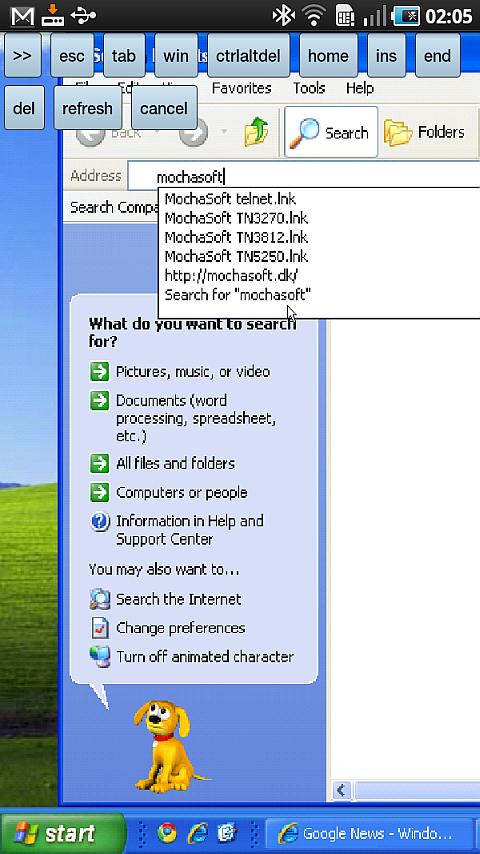
Task: Click the Search the Internet globe icon
Action: (99, 600)
